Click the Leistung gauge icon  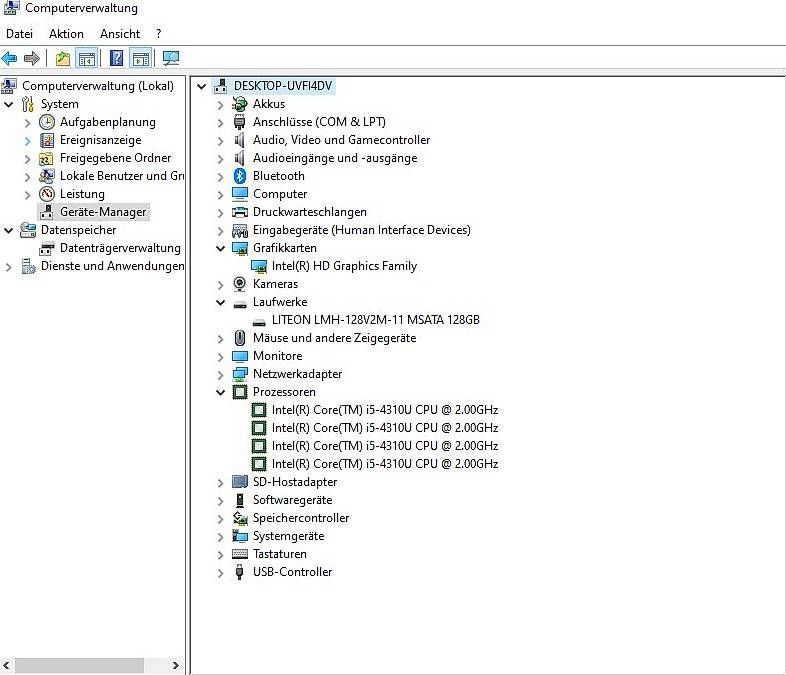point(47,194)
